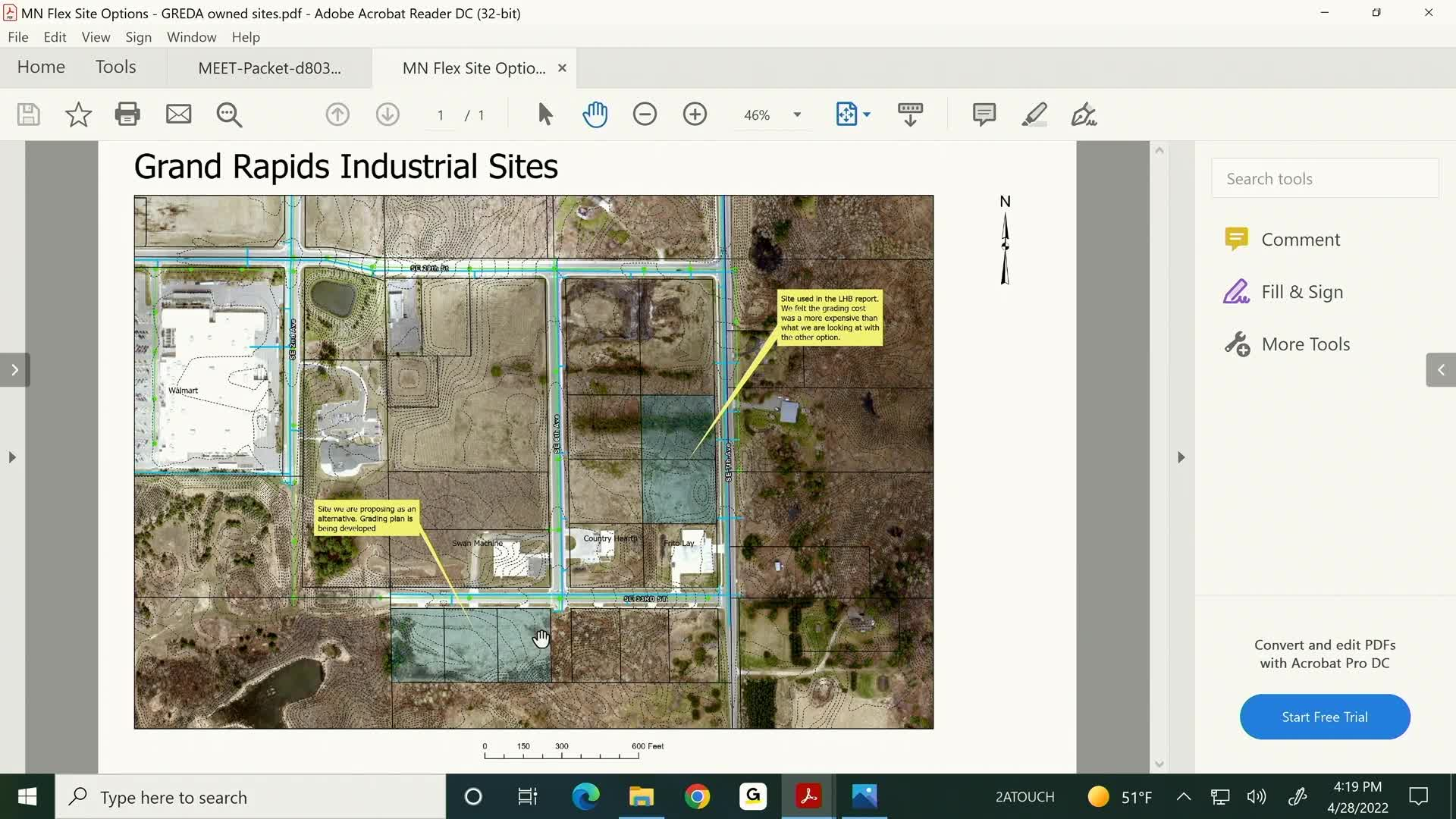This screenshot has height=819, width=1456.
Task: Open Fill & Sign from the sidebar
Action: point(1301,291)
